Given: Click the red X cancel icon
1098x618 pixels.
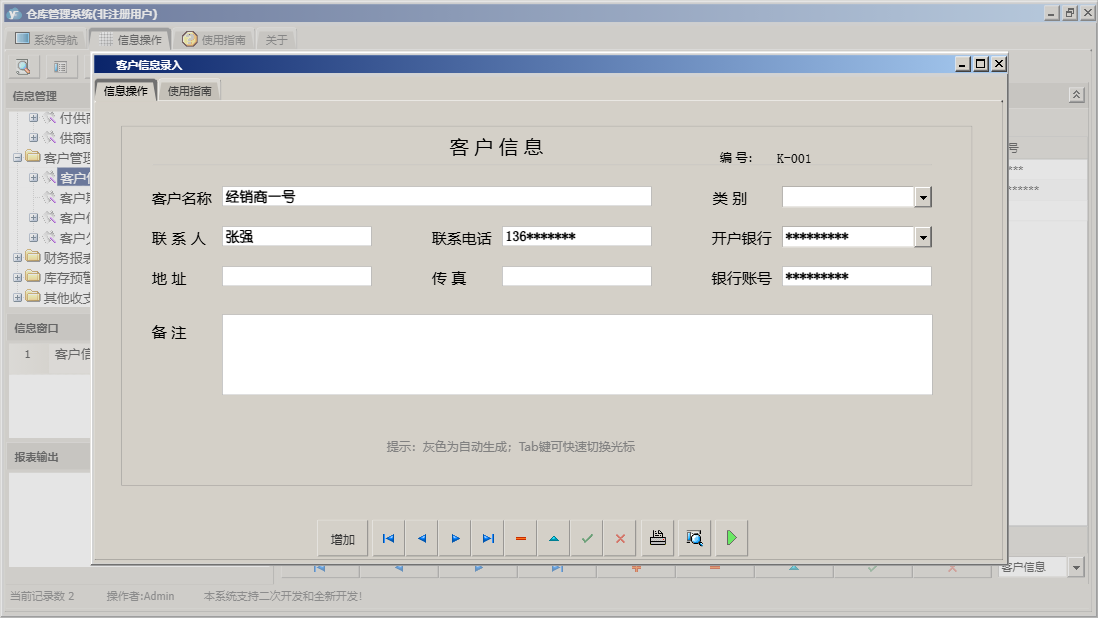Looking at the screenshot, I should pyautogui.click(x=620, y=538).
